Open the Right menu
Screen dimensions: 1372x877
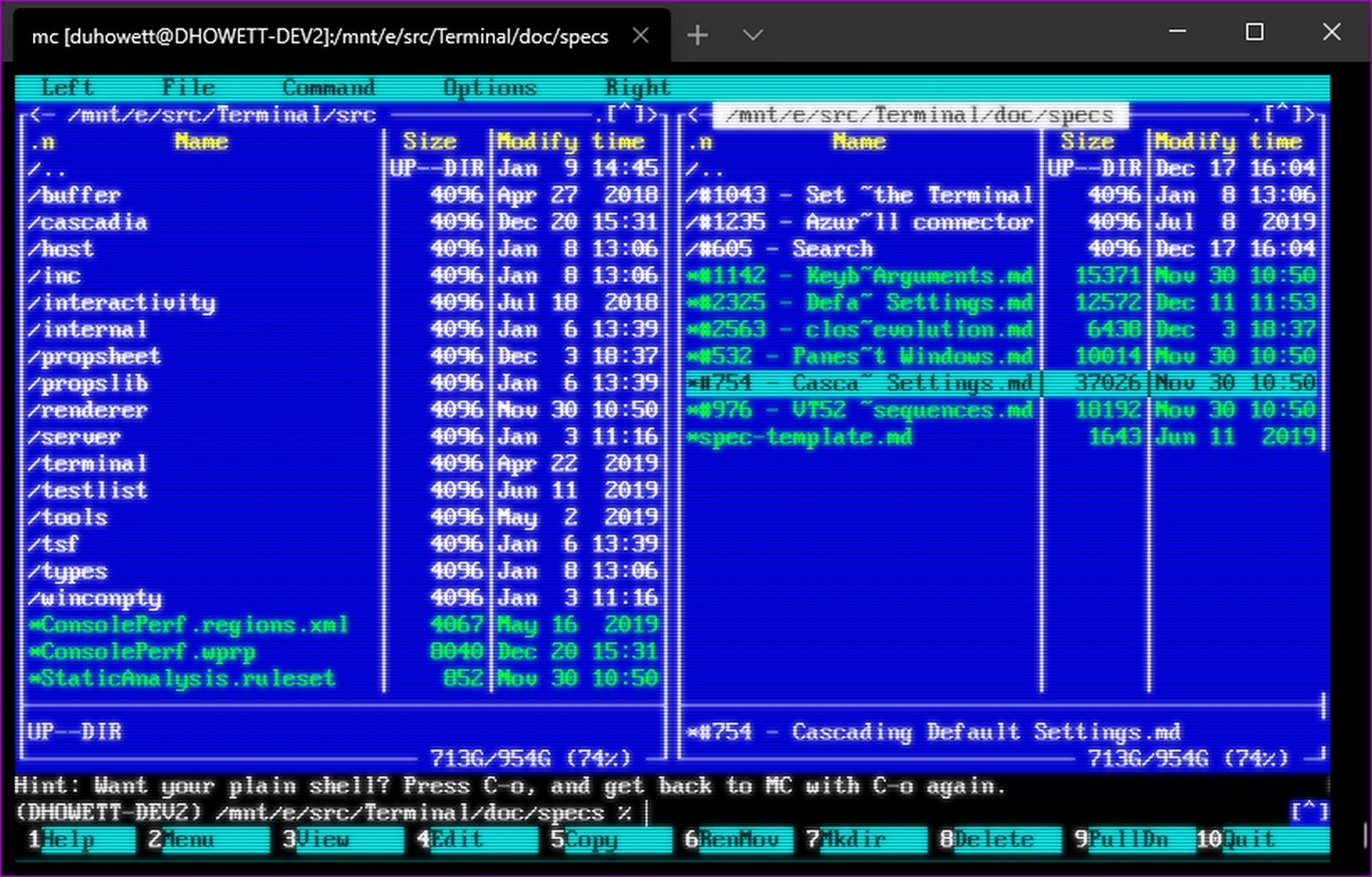[x=638, y=86]
